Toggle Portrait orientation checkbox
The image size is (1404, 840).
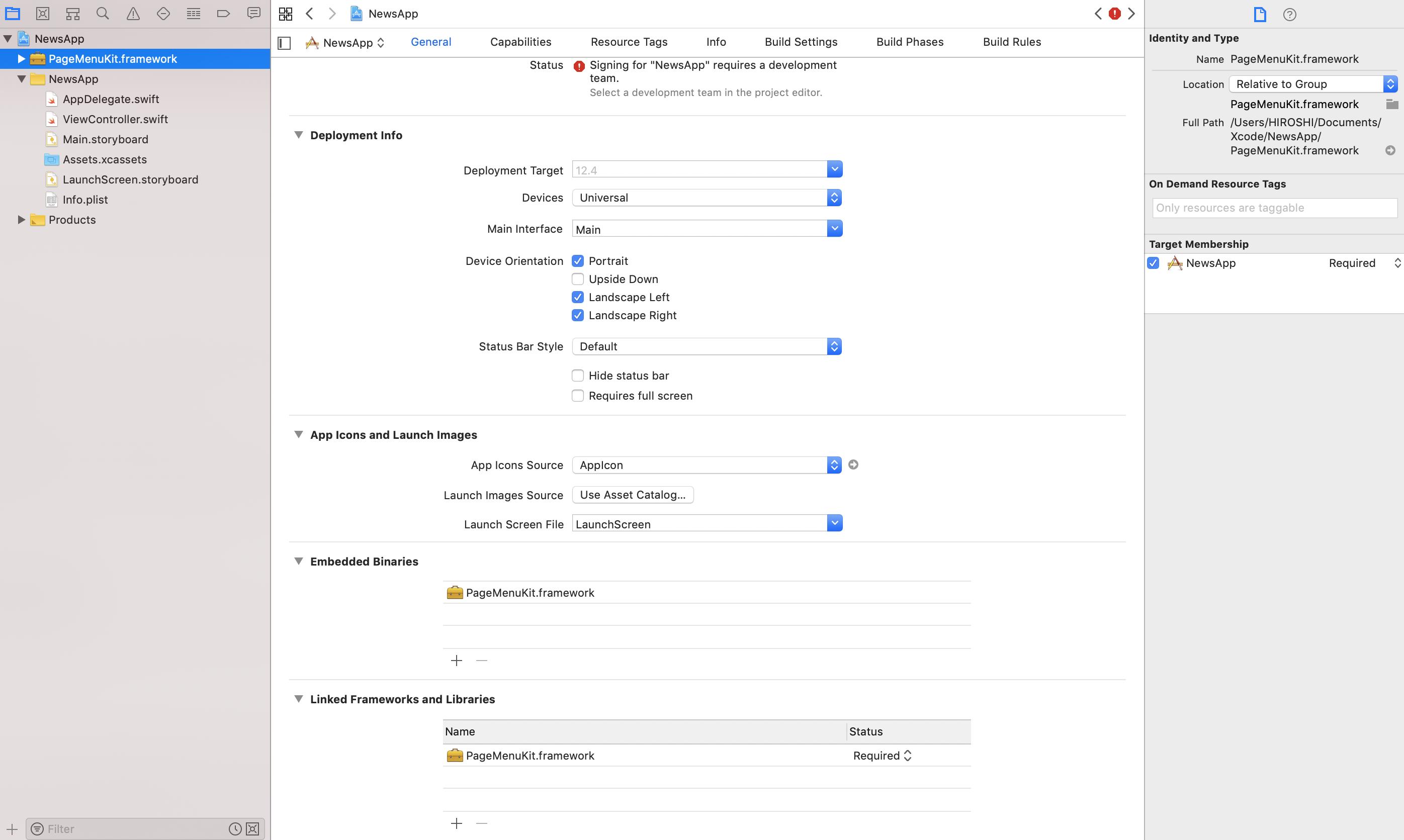tap(577, 261)
